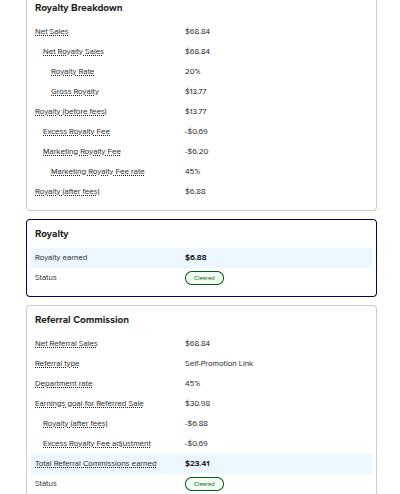This screenshot has height=494, width=400.
Task: Click the Royalty Rate label
Action: point(72,72)
